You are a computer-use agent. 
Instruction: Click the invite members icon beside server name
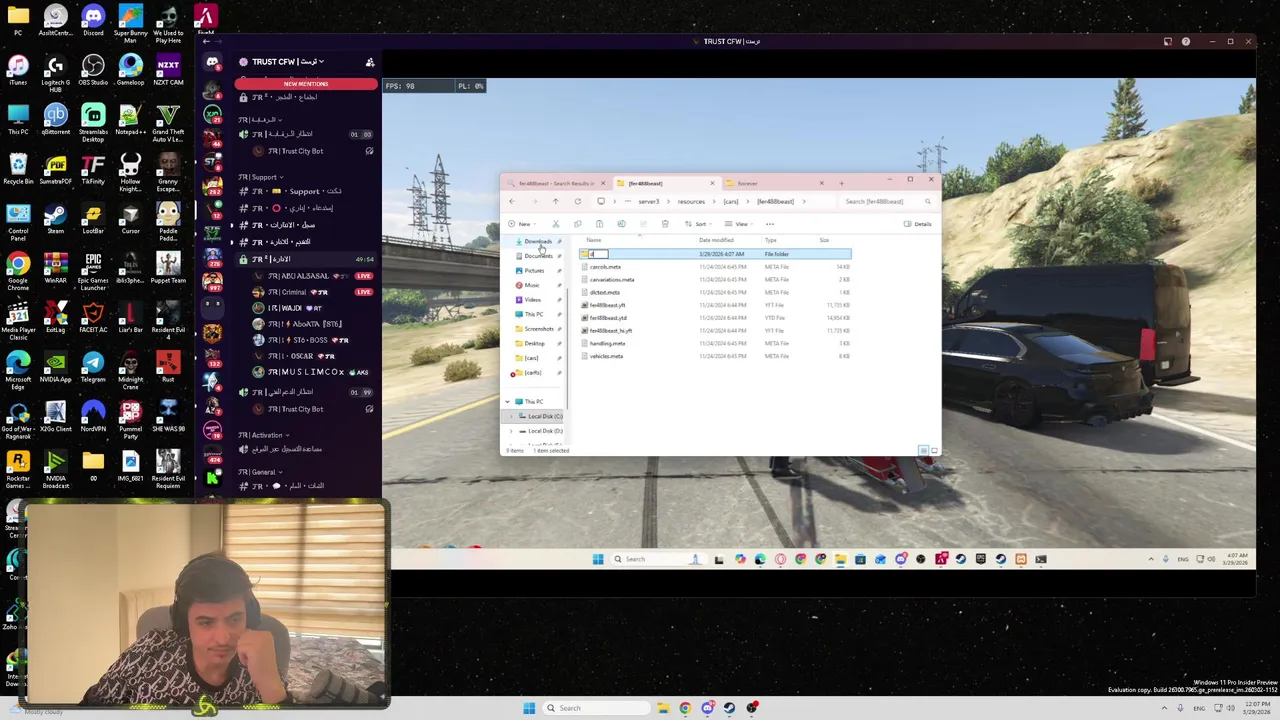coord(370,62)
